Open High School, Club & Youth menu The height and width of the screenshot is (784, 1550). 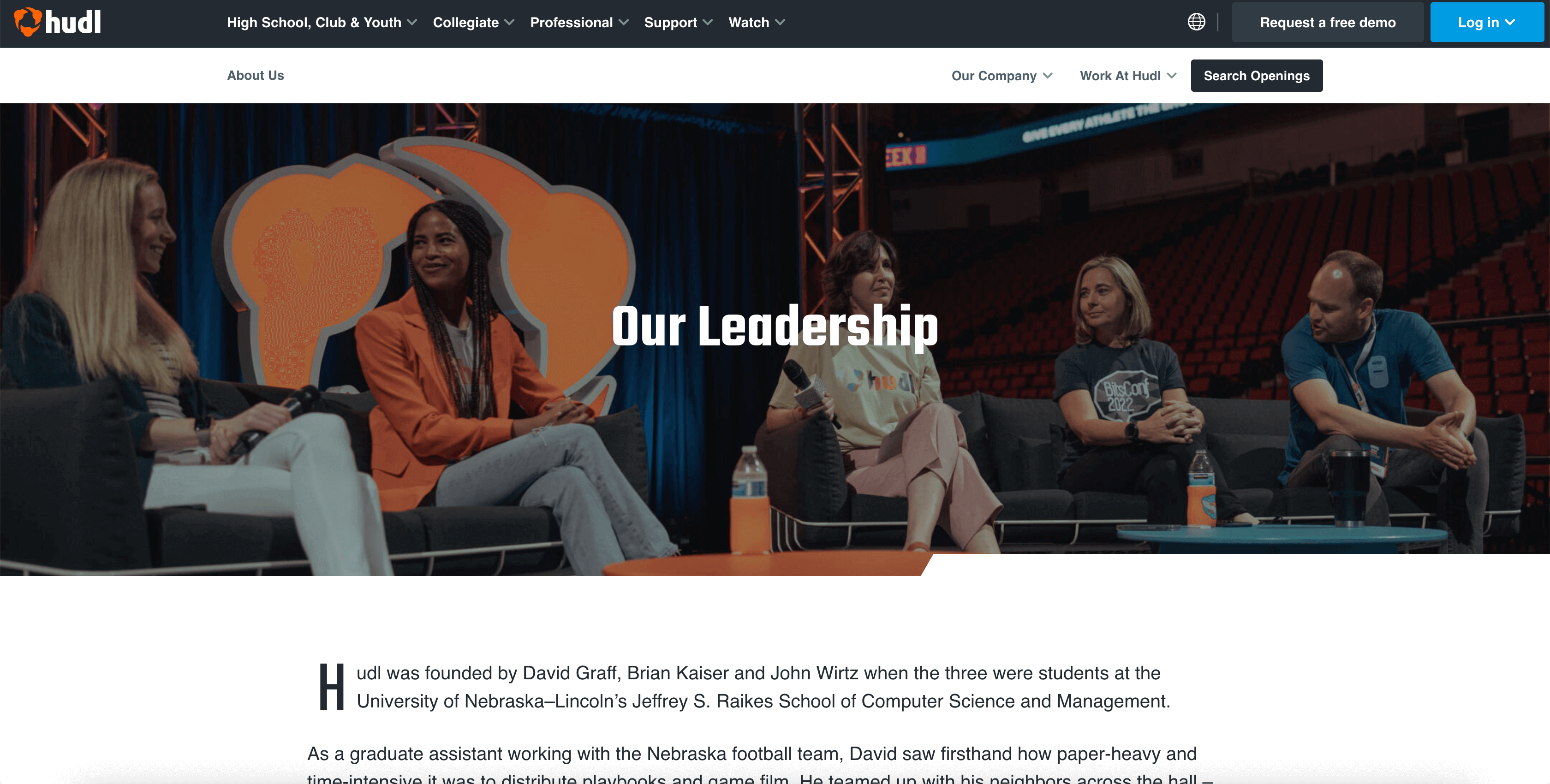coord(322,22)
